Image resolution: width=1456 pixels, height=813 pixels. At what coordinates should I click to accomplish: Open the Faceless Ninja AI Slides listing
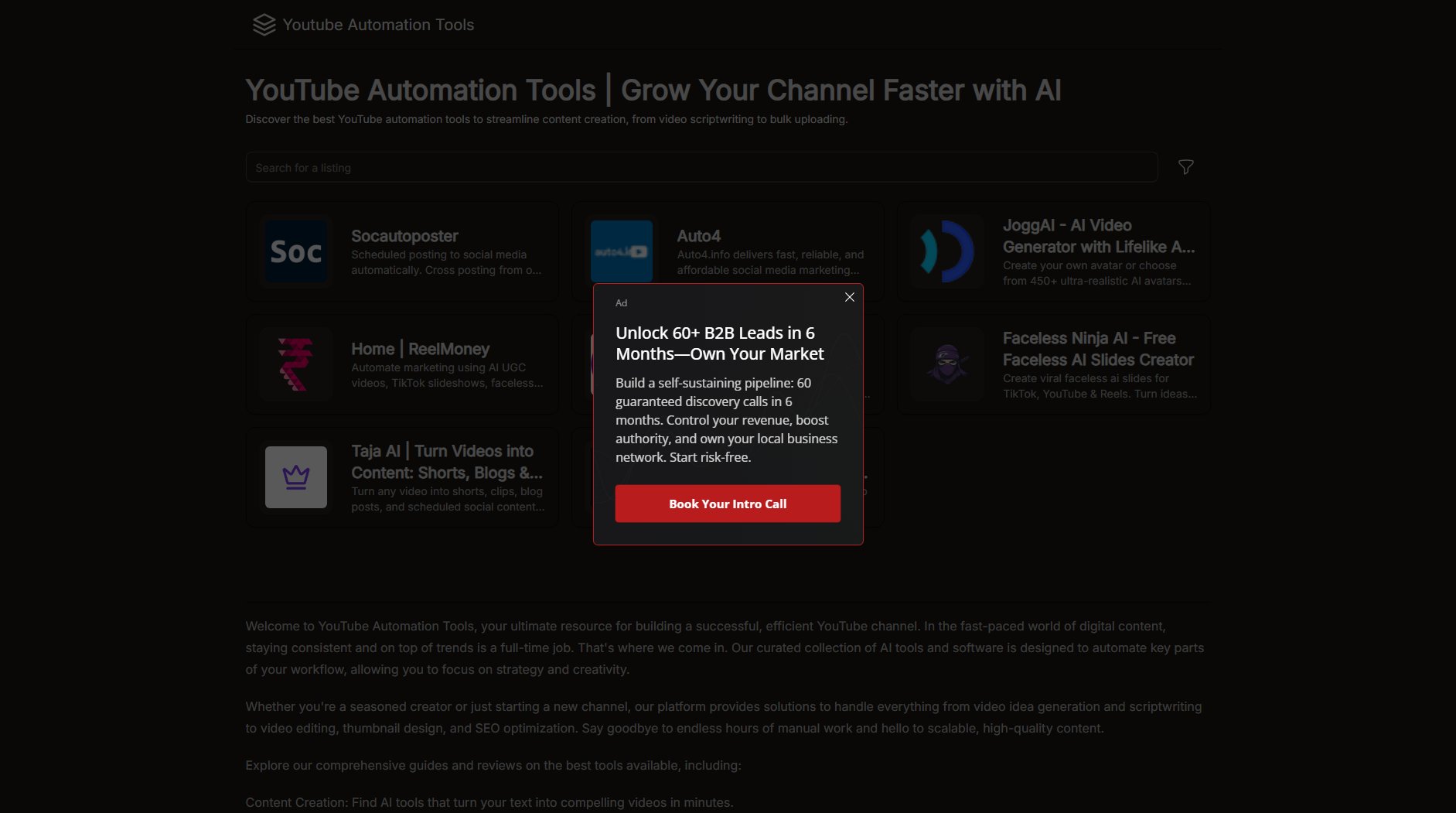[x=1098, y=349]
